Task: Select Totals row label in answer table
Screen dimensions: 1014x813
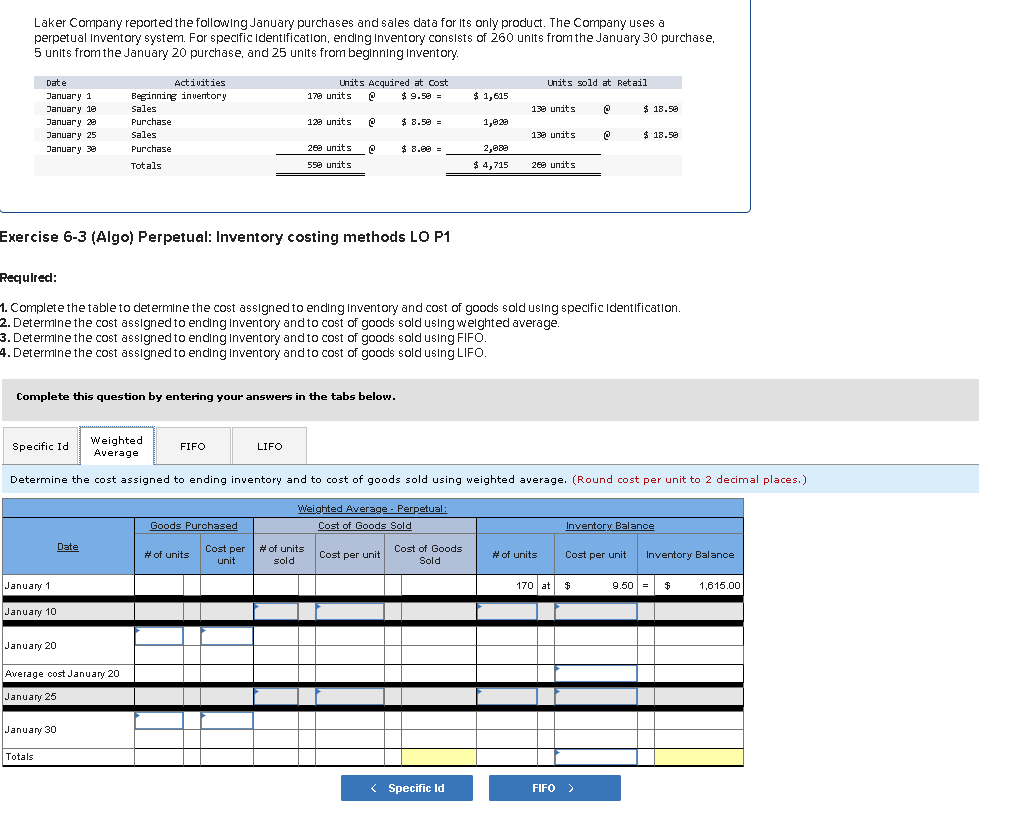Action: click(19, 757)
